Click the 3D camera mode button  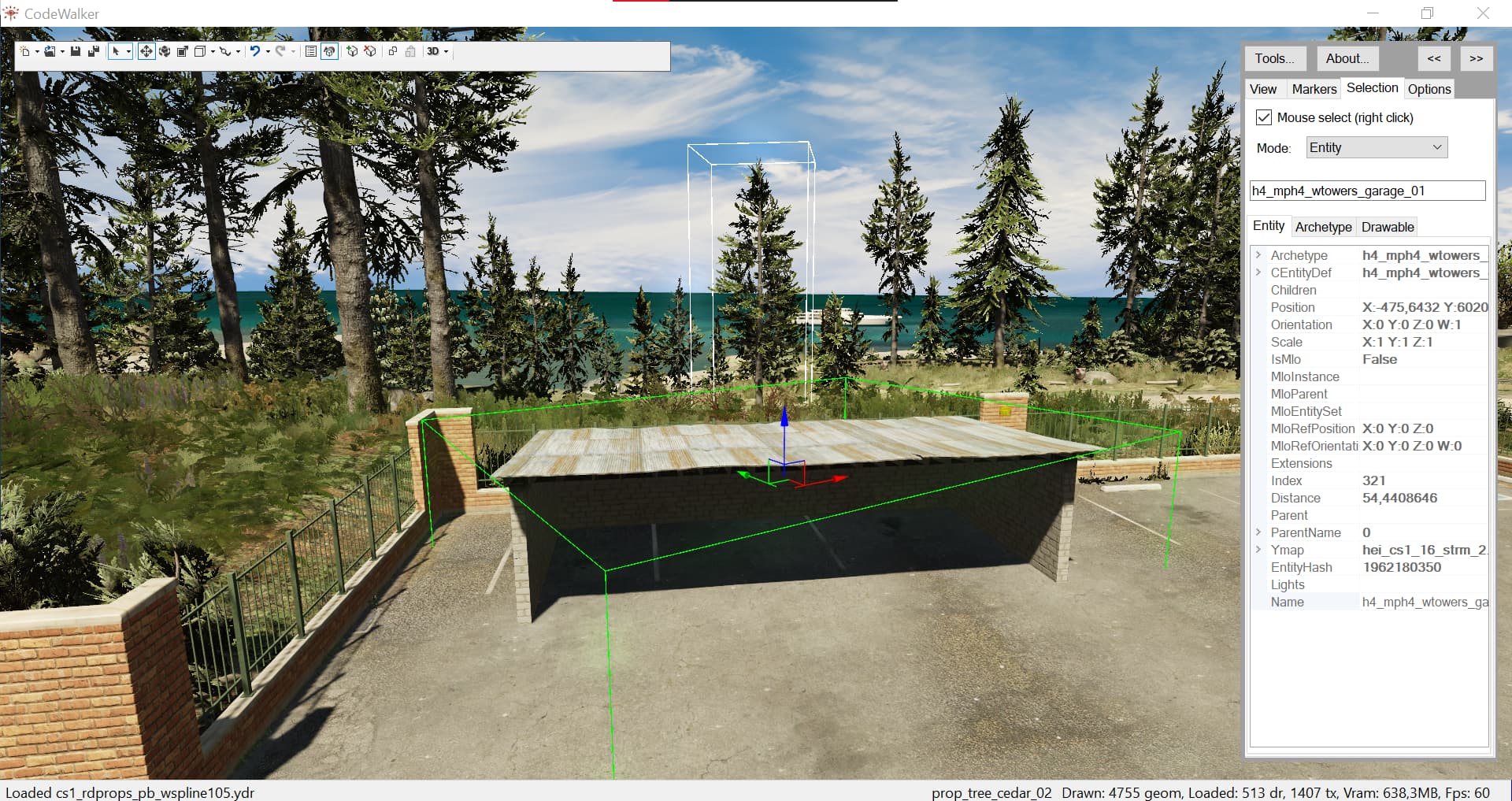pos(433,51)
